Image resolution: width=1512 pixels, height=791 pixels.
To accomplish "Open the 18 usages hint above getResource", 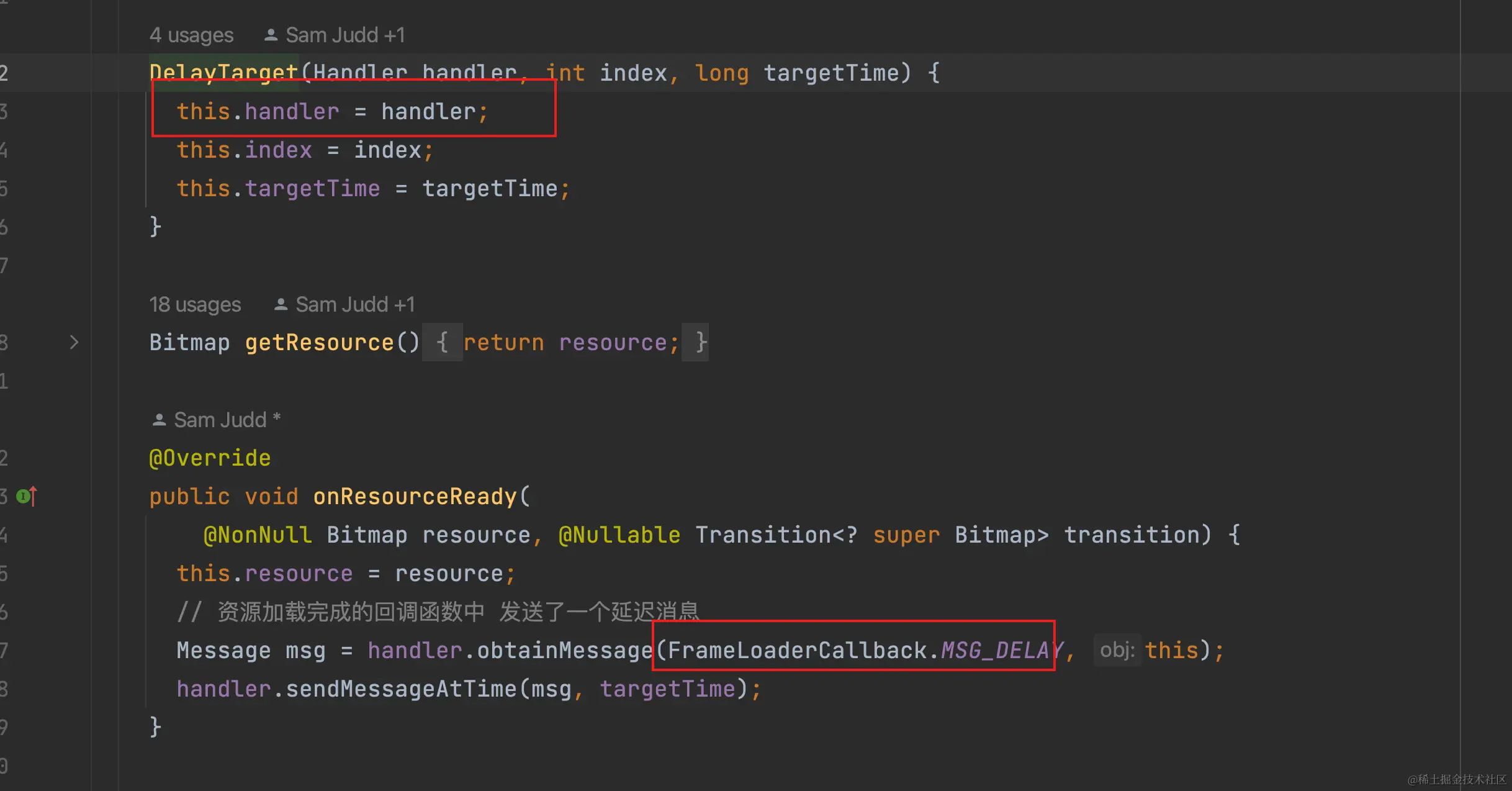I will pos(195,304).
